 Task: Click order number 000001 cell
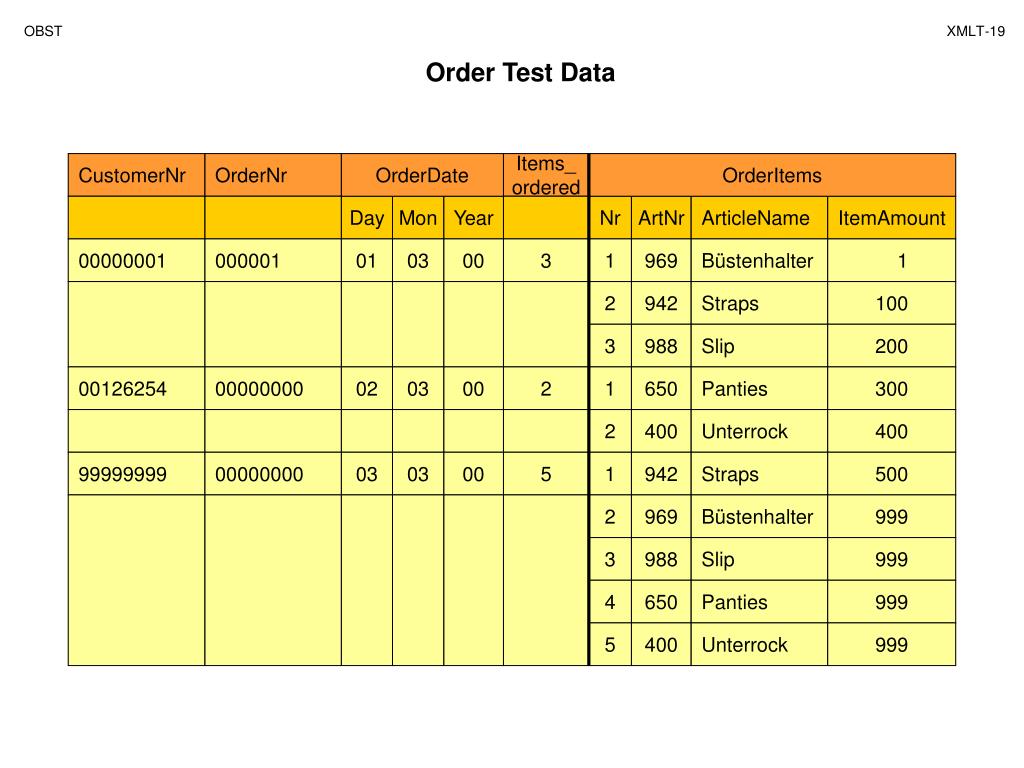273,261
